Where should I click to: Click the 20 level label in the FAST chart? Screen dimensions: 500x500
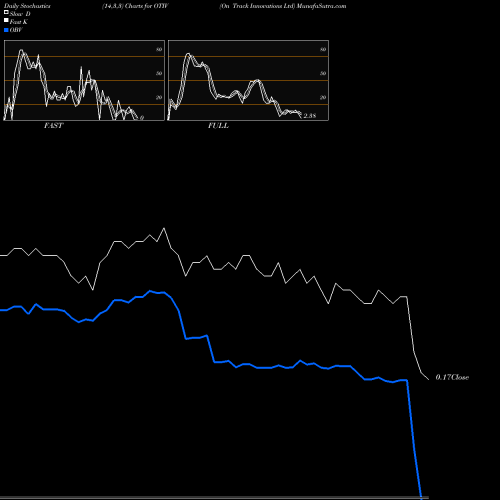click(159, 97)
